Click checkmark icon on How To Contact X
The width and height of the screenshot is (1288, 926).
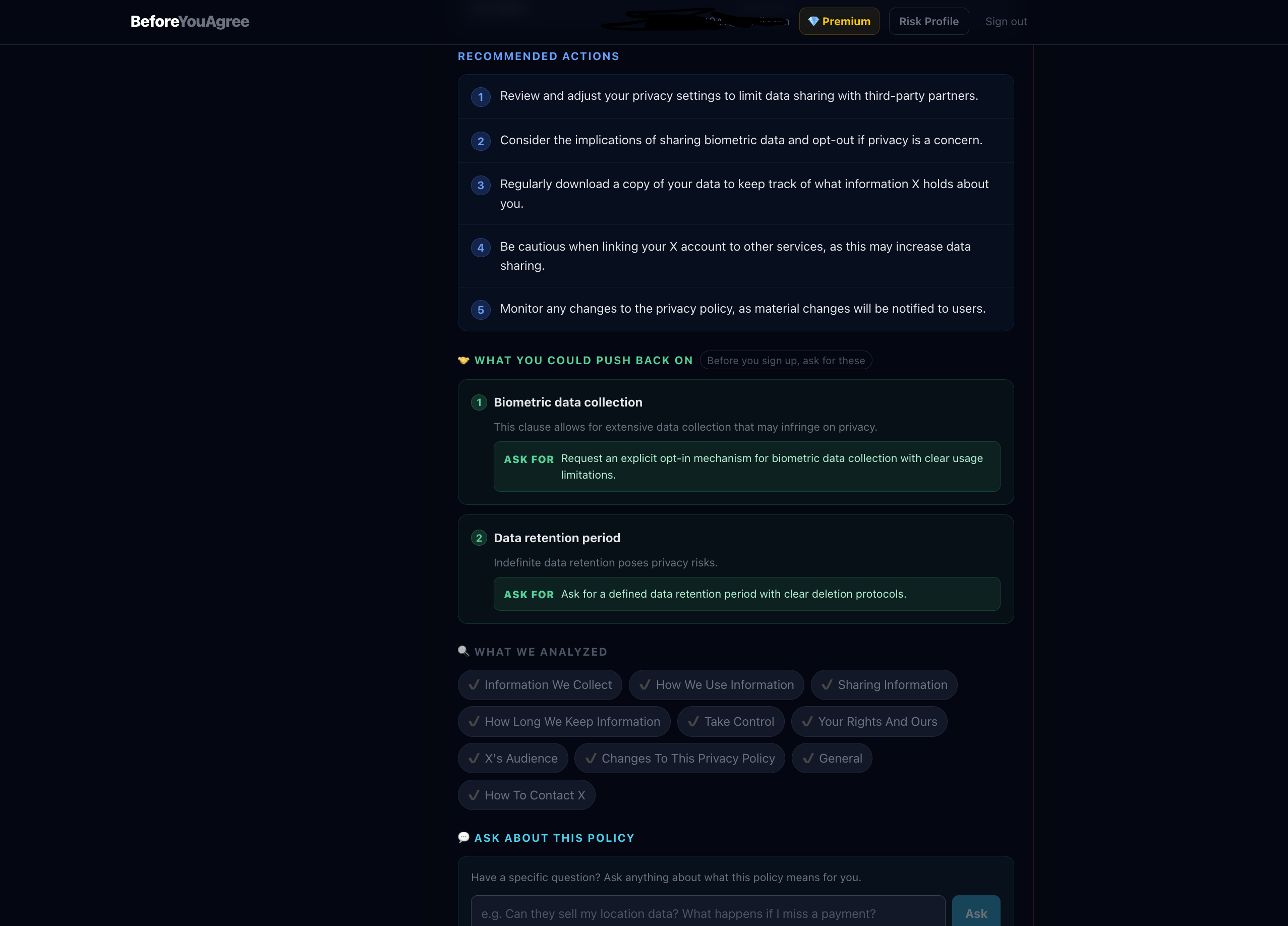[474, 795]
